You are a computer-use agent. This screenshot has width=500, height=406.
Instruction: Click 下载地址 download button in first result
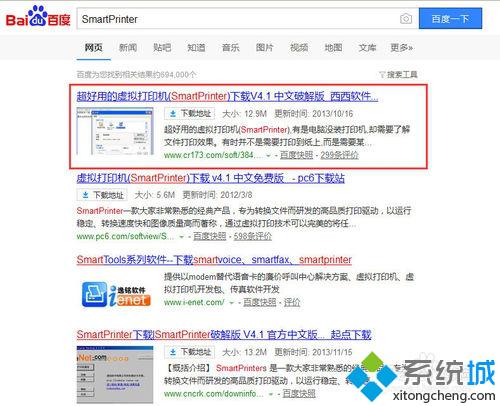coord(190,114)
